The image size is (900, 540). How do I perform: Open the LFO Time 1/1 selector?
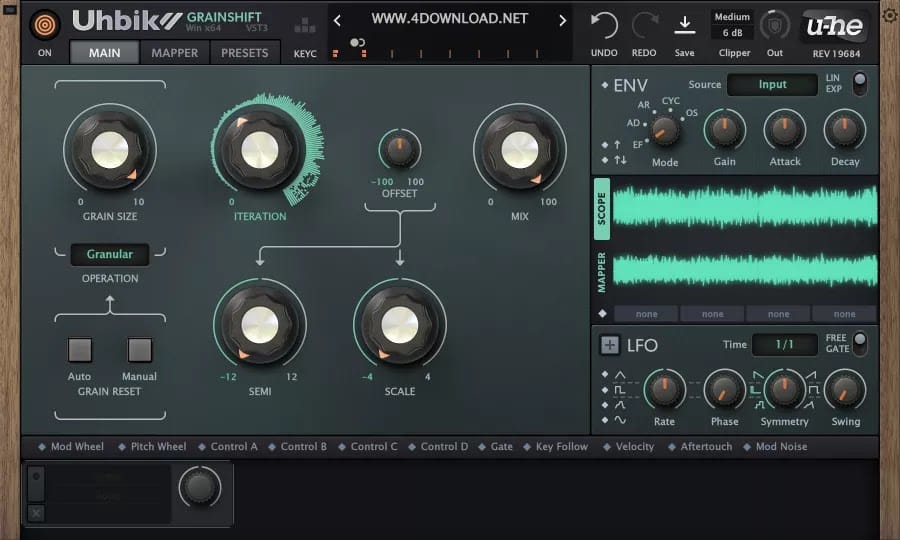point(784,345)
